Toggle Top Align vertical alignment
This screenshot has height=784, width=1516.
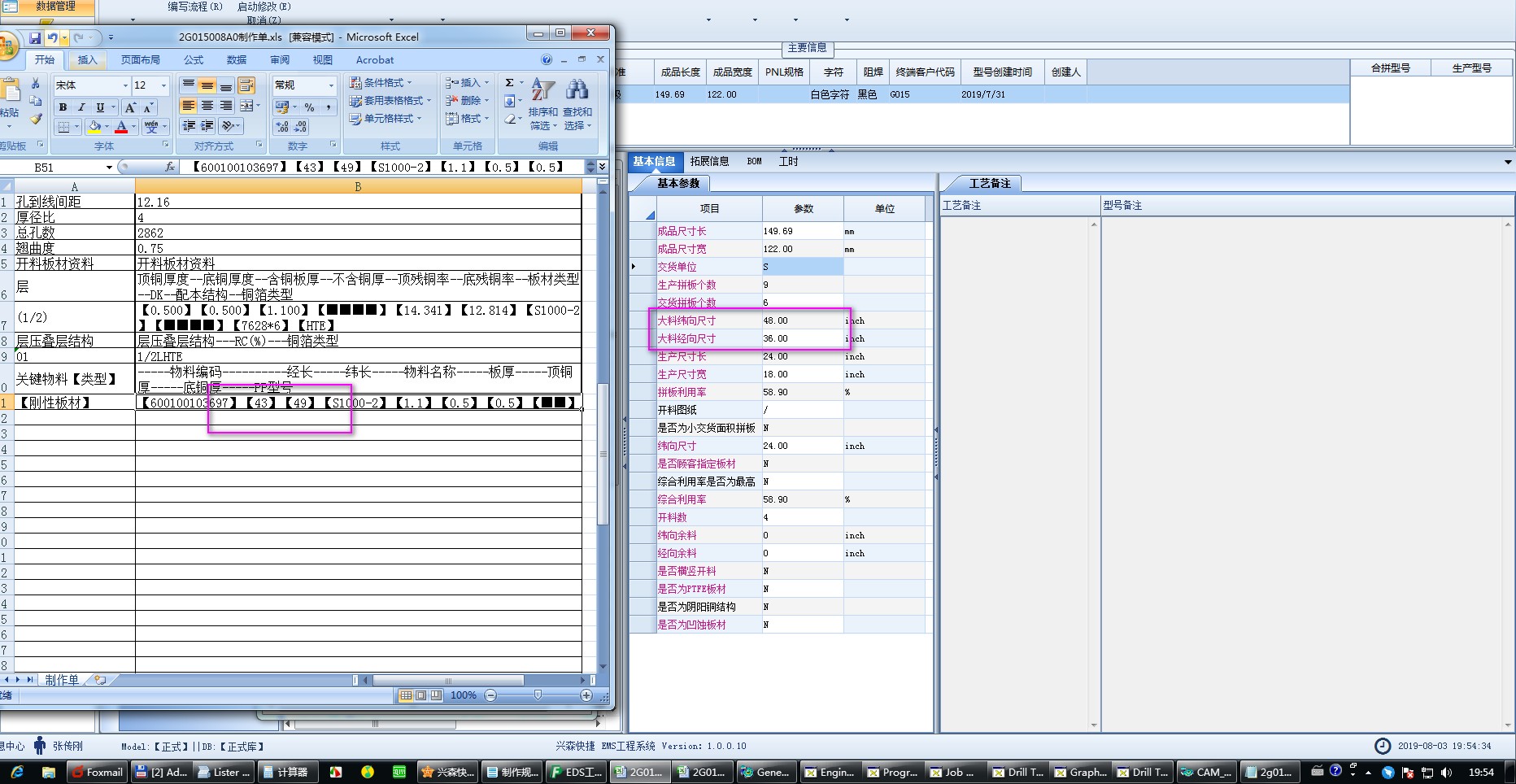[189, 85]
